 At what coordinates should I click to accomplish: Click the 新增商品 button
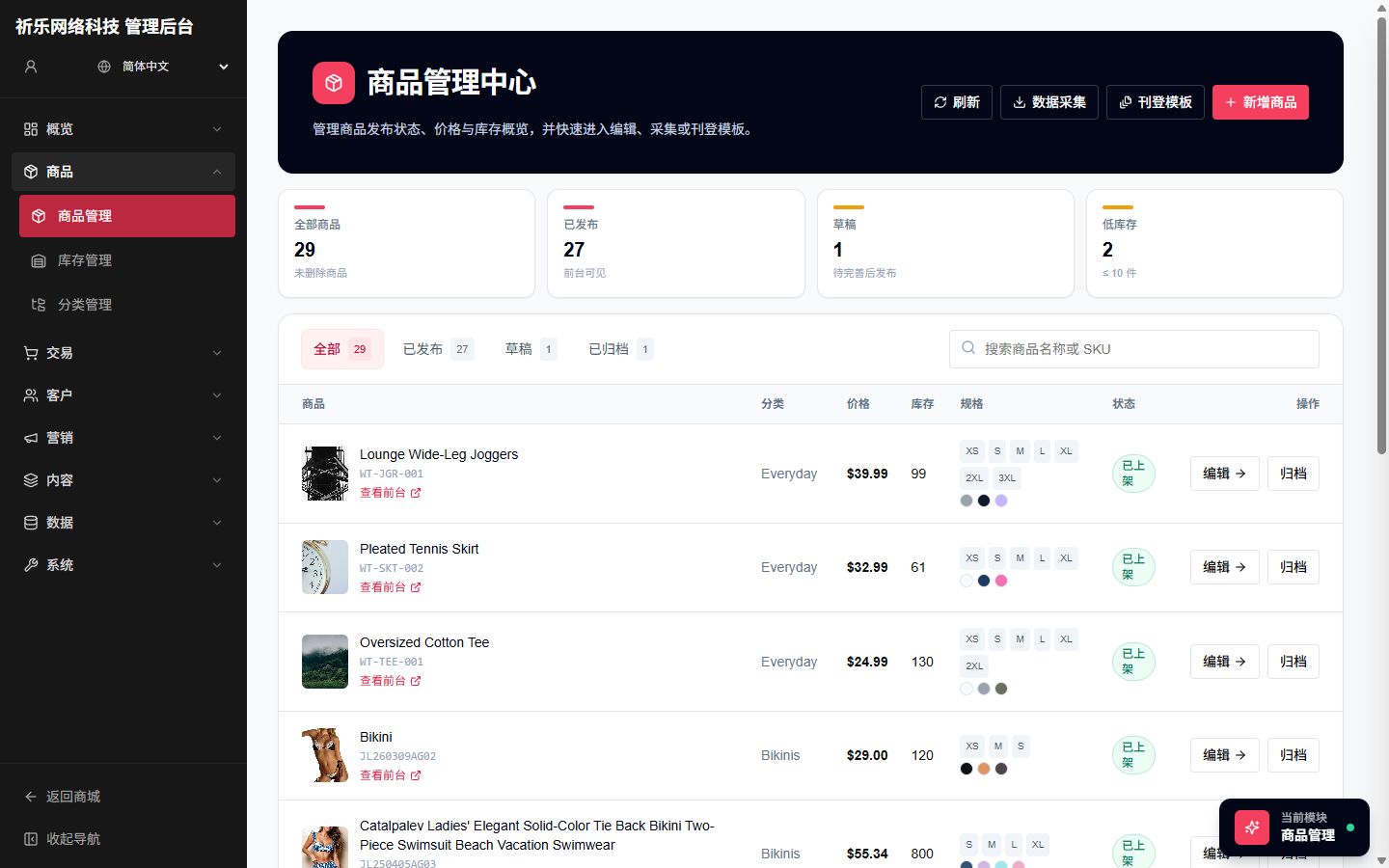[x=1261, y=102]
